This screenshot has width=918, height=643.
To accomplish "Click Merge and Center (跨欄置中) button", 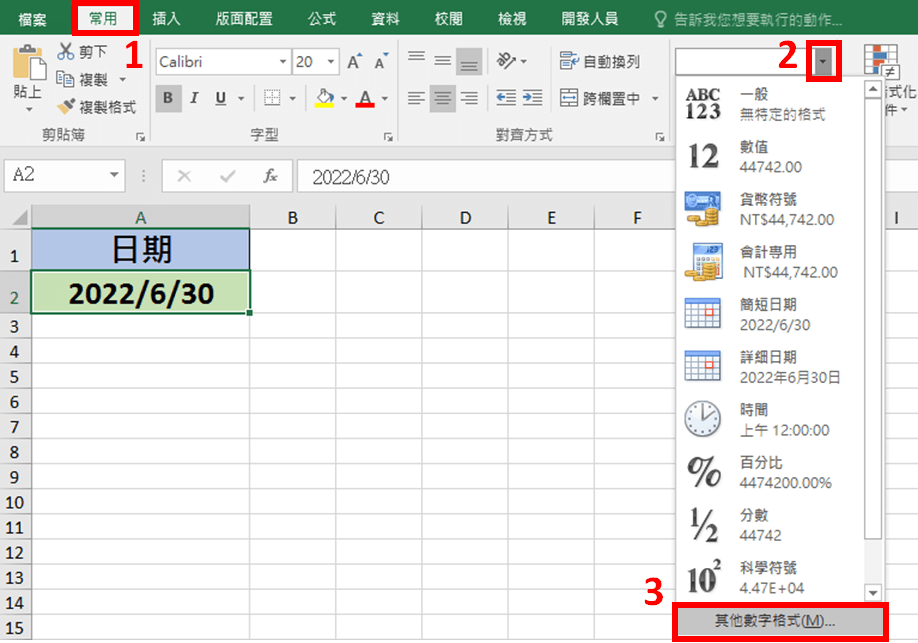I will (x=600, y=98).
